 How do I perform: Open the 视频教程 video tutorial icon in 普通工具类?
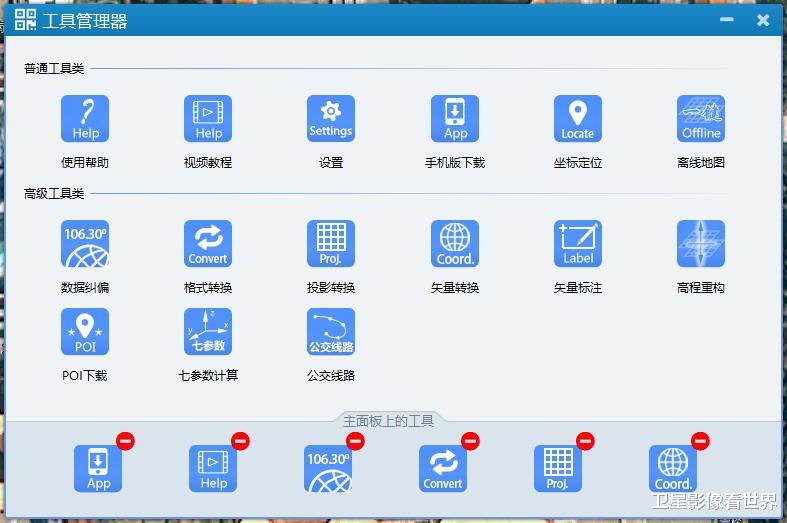[x=208, y=118]
